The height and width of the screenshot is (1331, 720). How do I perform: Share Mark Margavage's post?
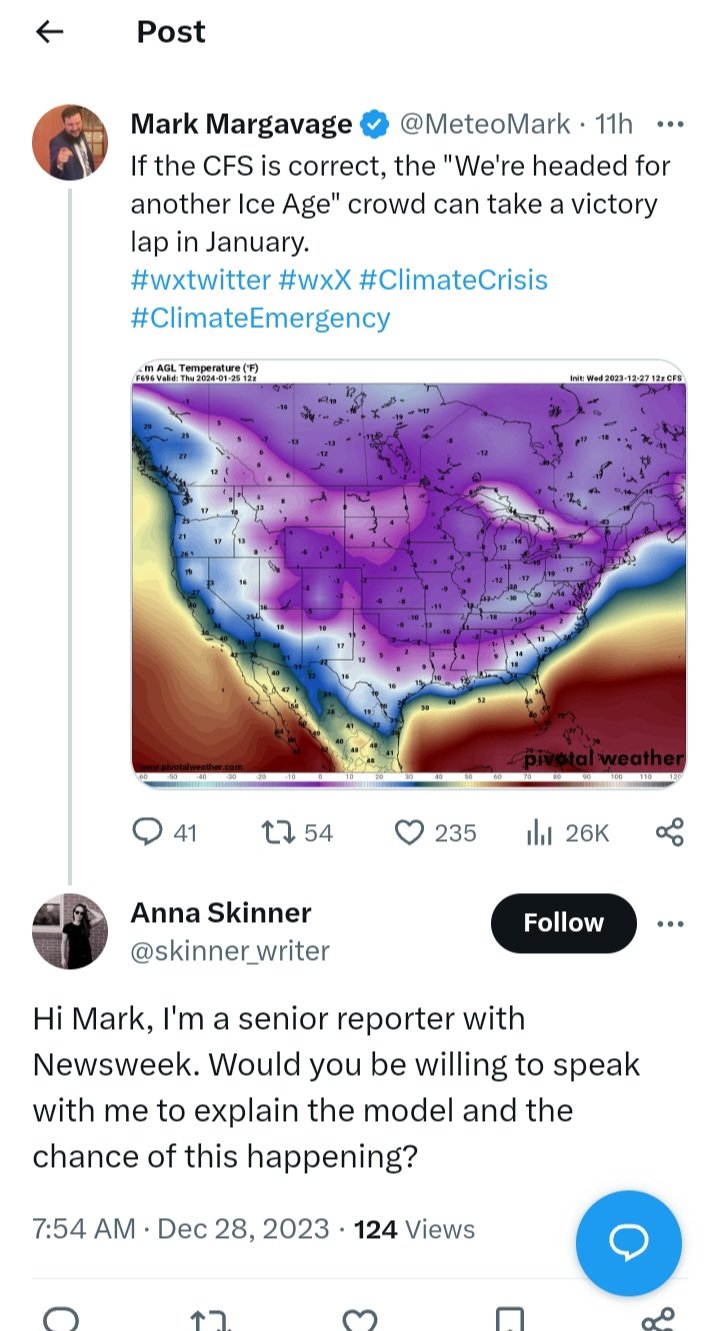[x=669, y=832]
